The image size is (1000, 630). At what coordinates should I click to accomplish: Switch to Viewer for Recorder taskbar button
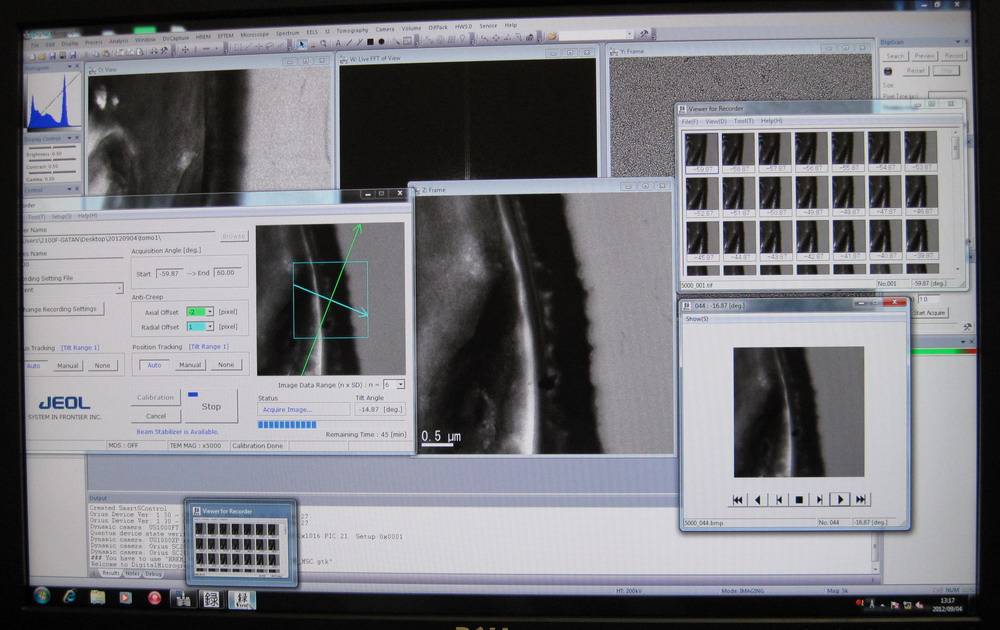242,599
